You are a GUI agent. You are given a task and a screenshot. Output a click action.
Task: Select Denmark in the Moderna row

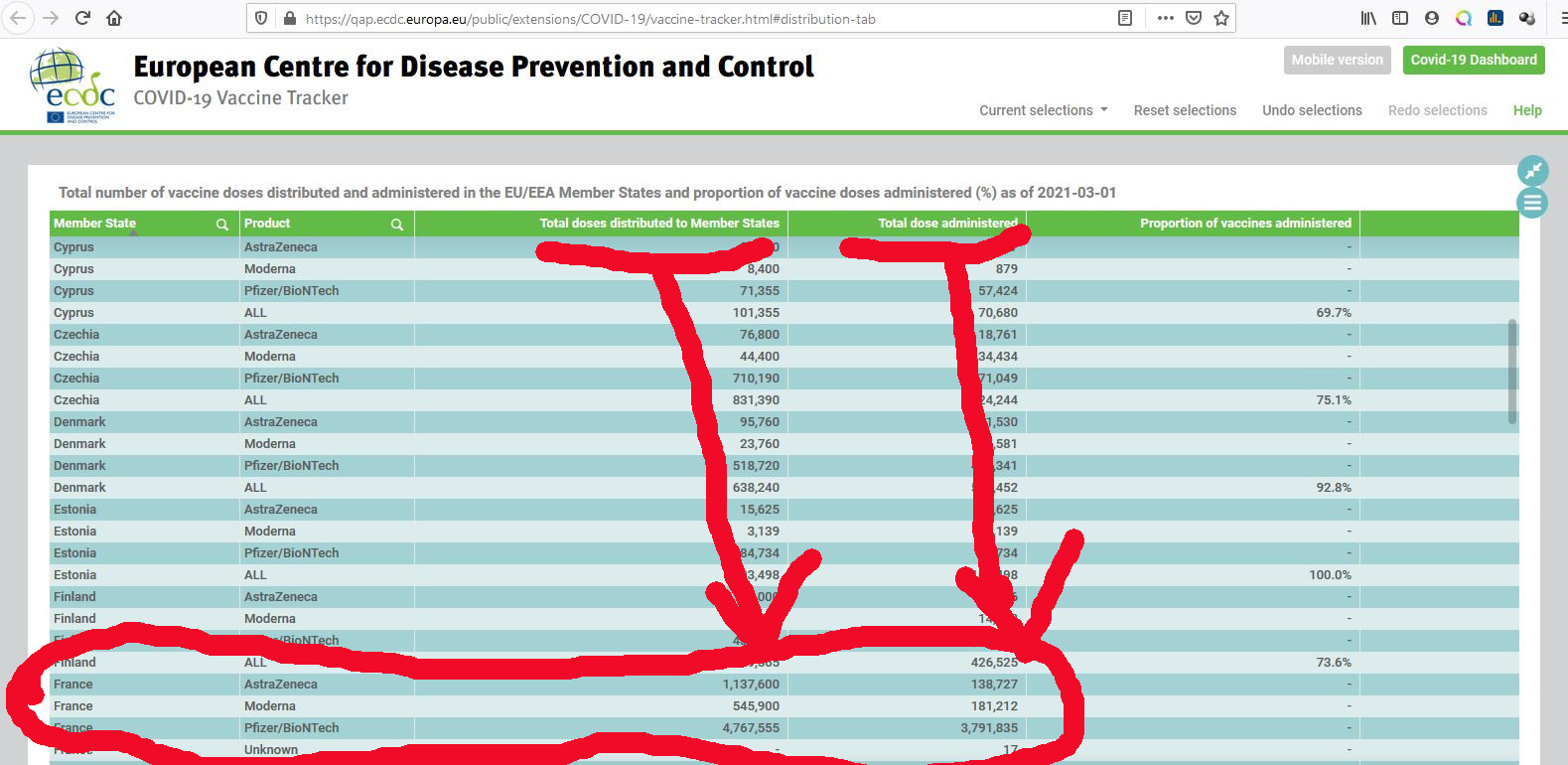pyautogui.click(x=79, y=444)
